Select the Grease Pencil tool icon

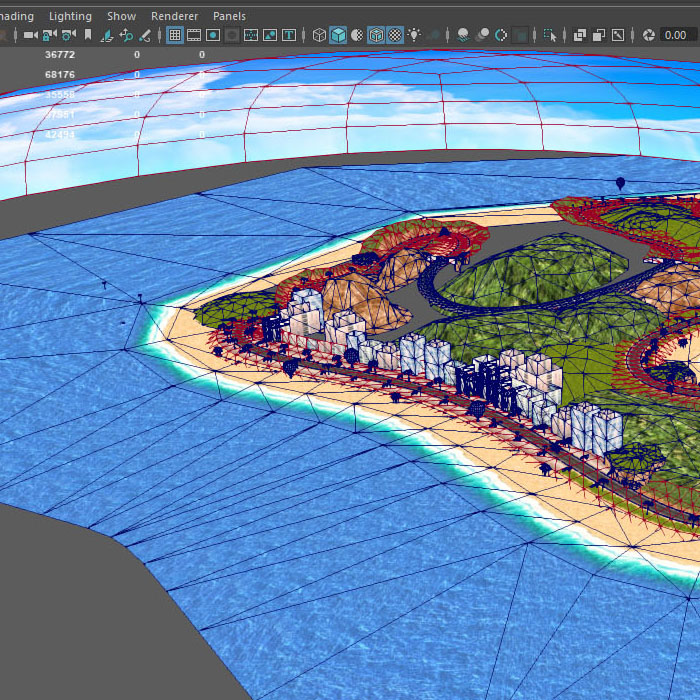145,35
